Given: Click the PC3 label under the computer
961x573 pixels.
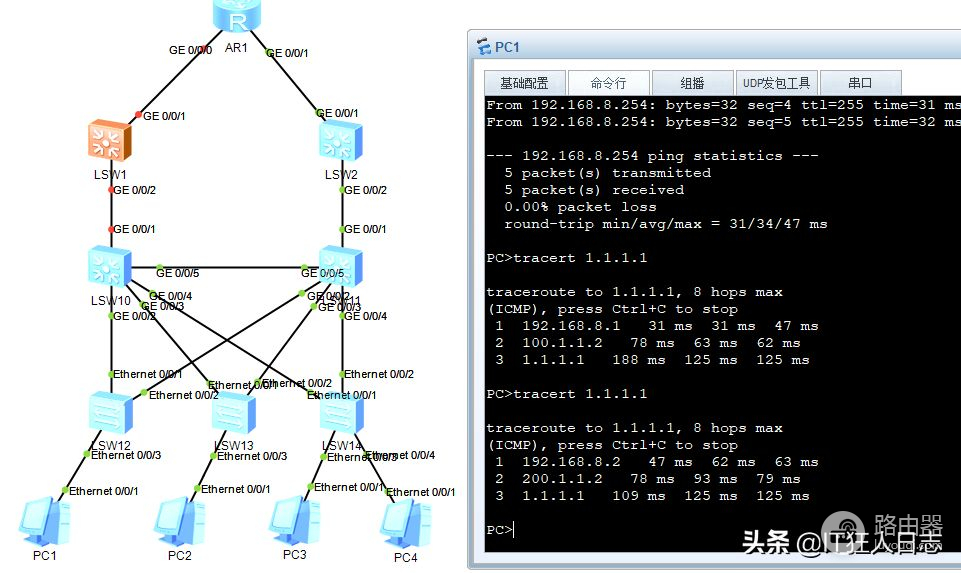Looking at the screenshot, I should 295,554.
